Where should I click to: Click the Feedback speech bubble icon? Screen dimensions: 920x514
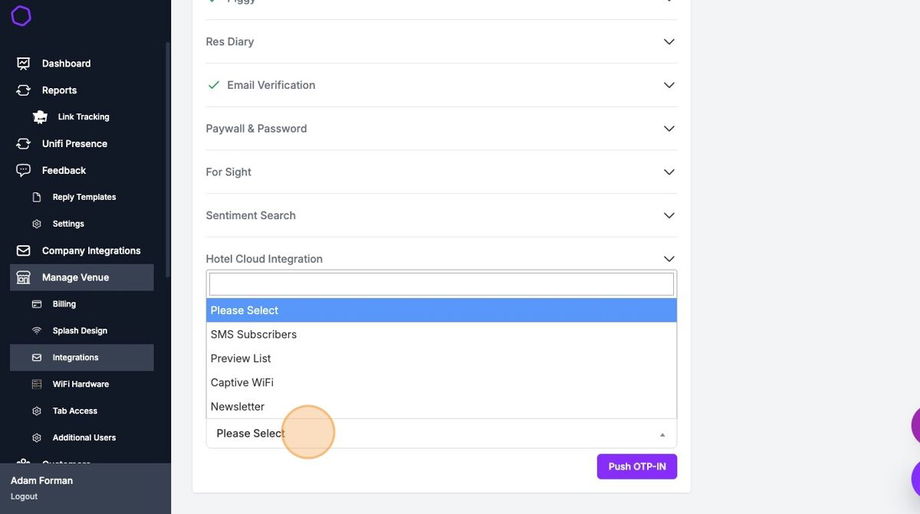point(23,170)
